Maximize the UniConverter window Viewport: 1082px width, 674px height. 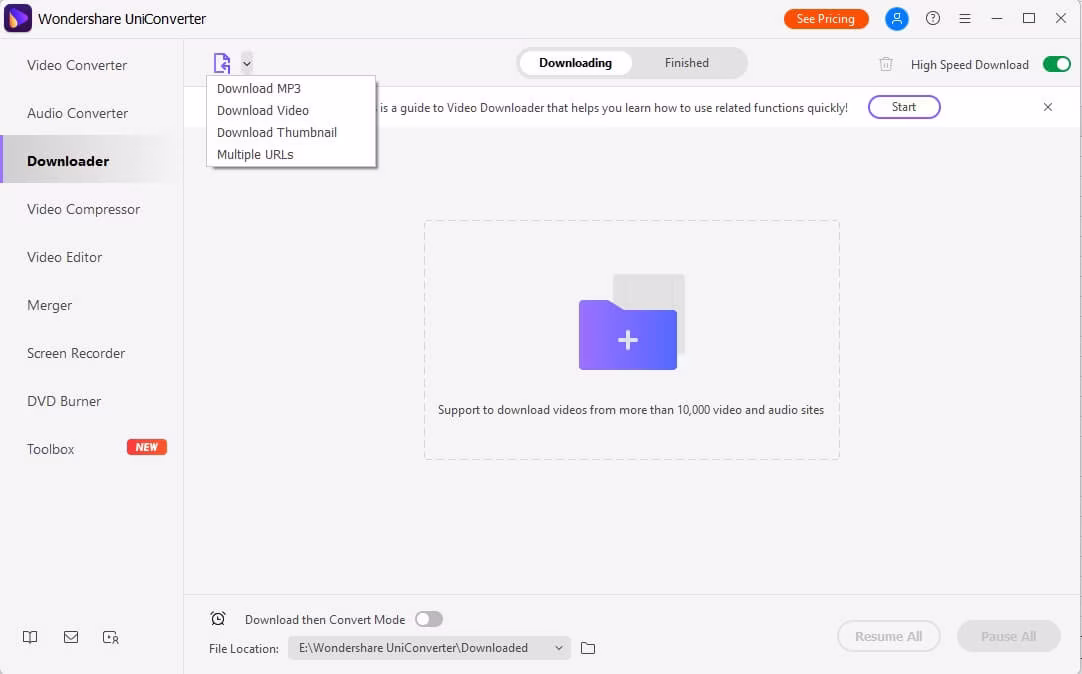pyautogui.click(x=1029, y=19)
